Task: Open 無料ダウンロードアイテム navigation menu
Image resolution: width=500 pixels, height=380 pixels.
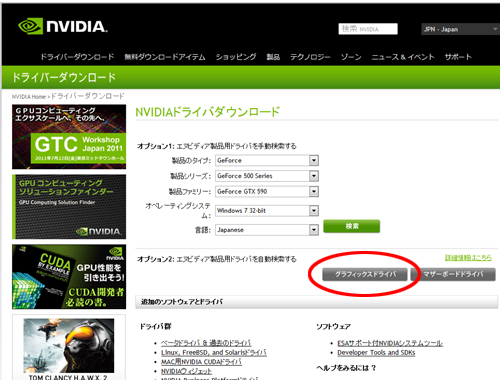Action: 165,57
